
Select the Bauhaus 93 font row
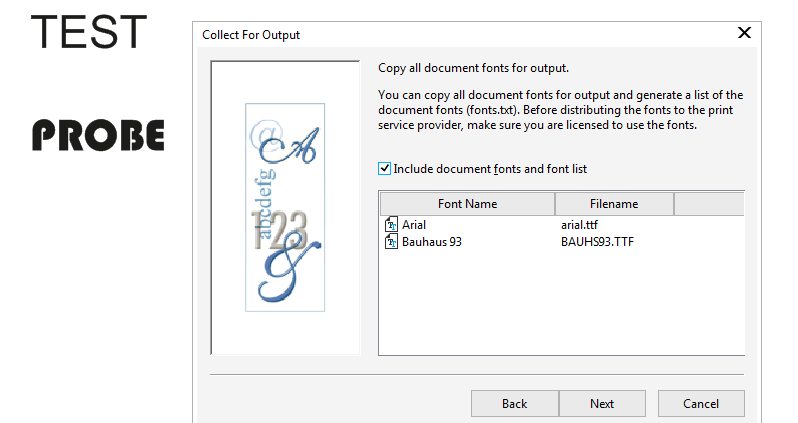tap(431, 242)
